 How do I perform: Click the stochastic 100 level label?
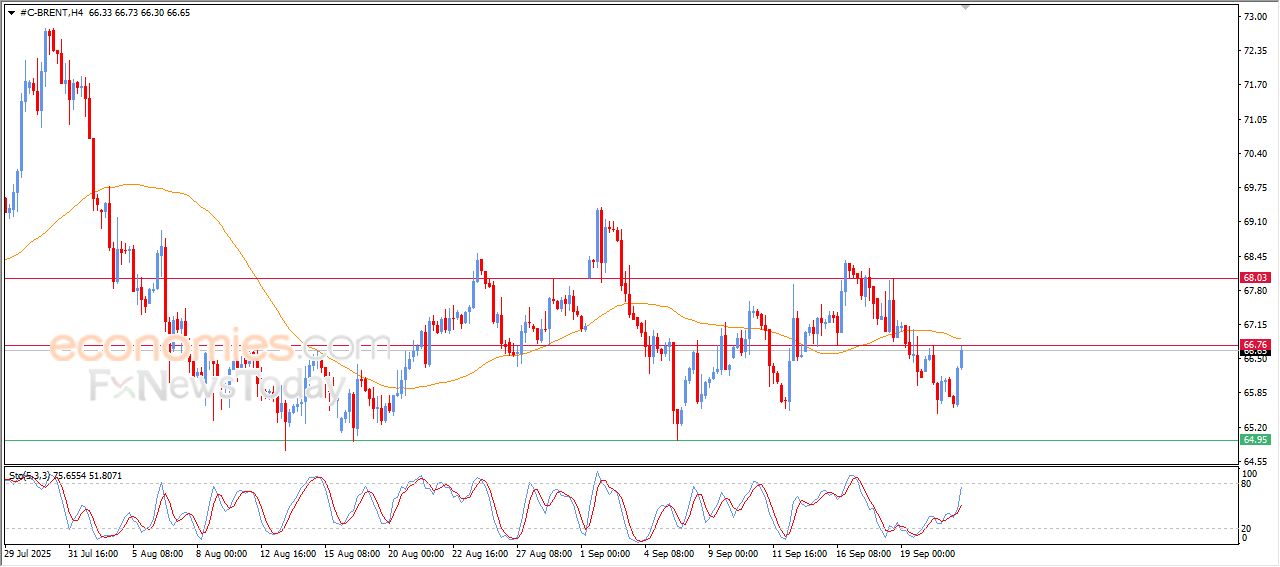1250,473
